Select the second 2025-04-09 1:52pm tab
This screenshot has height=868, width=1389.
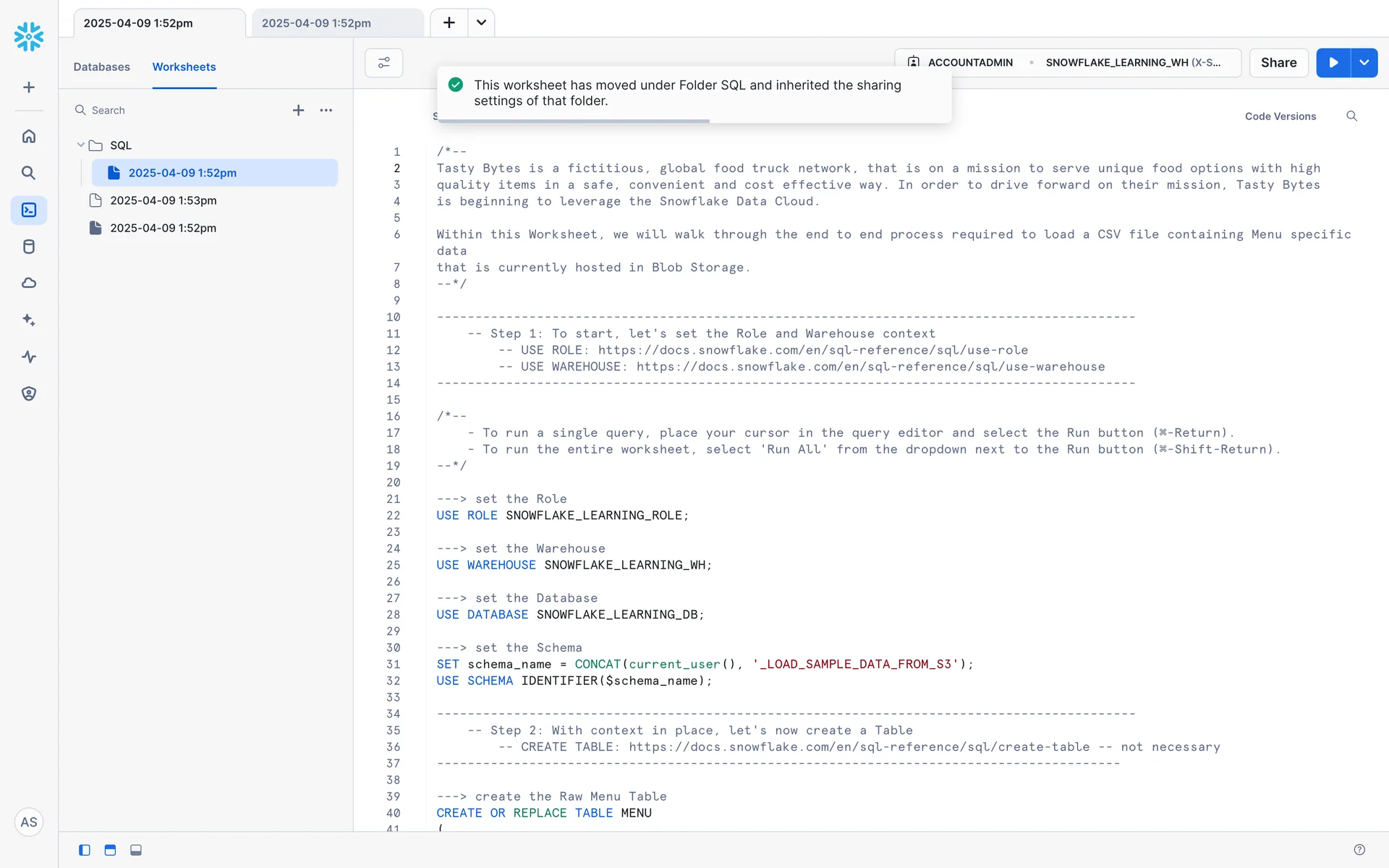316,23
